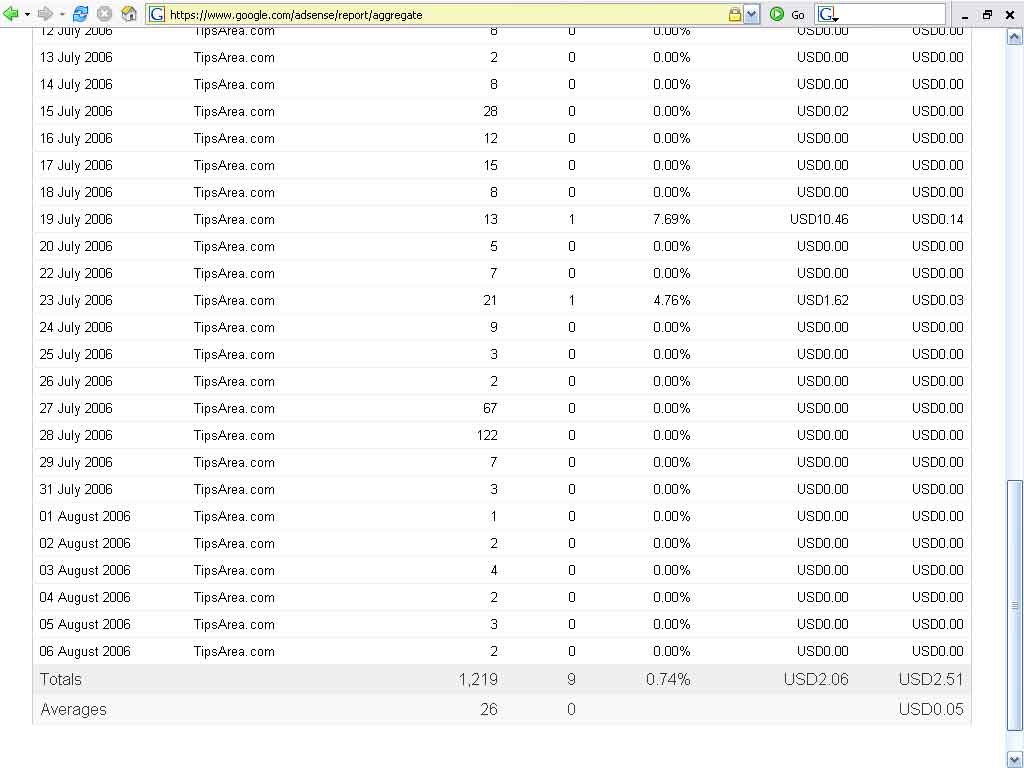Select the 20 July 2006 date cell
The height and width of the screenshot is (768, 1024).
tap(76, 247)
